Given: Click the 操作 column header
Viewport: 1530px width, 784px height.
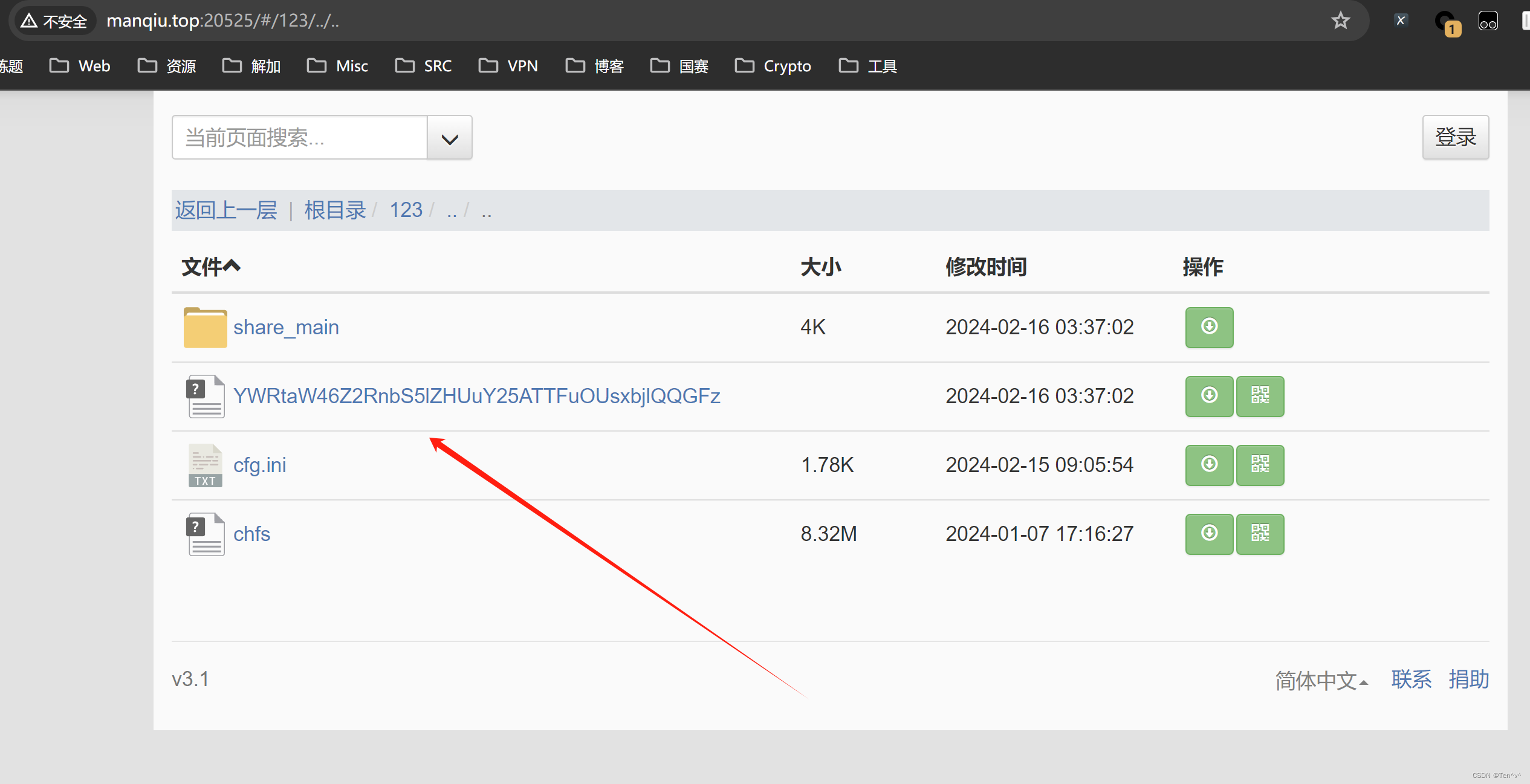Looking at the screenshot, I should tap(1202, 267).
